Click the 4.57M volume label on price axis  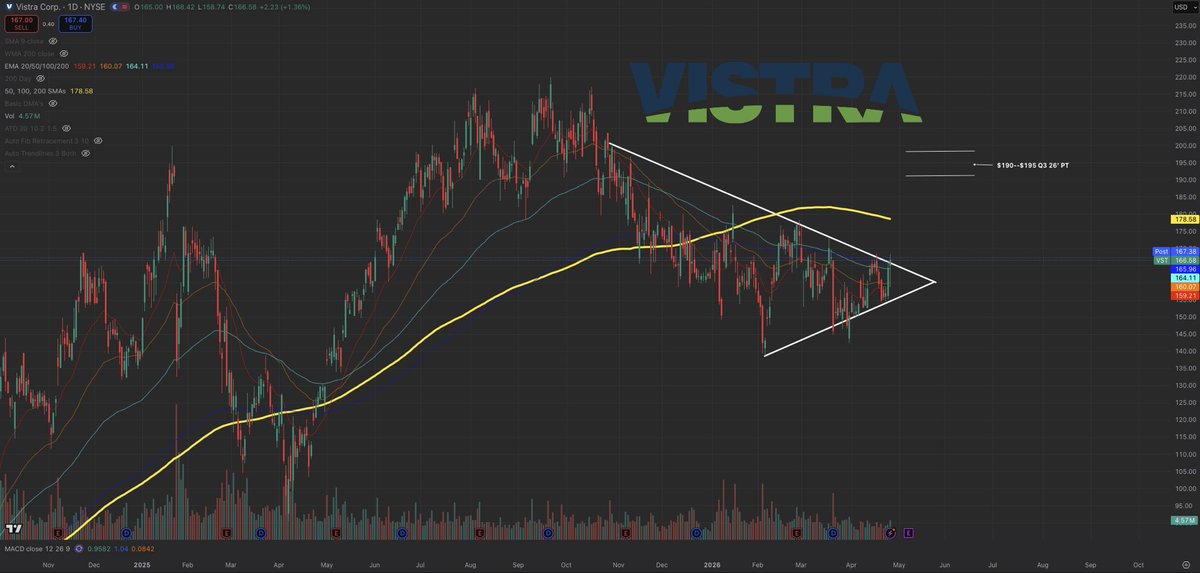[1183, 520]
